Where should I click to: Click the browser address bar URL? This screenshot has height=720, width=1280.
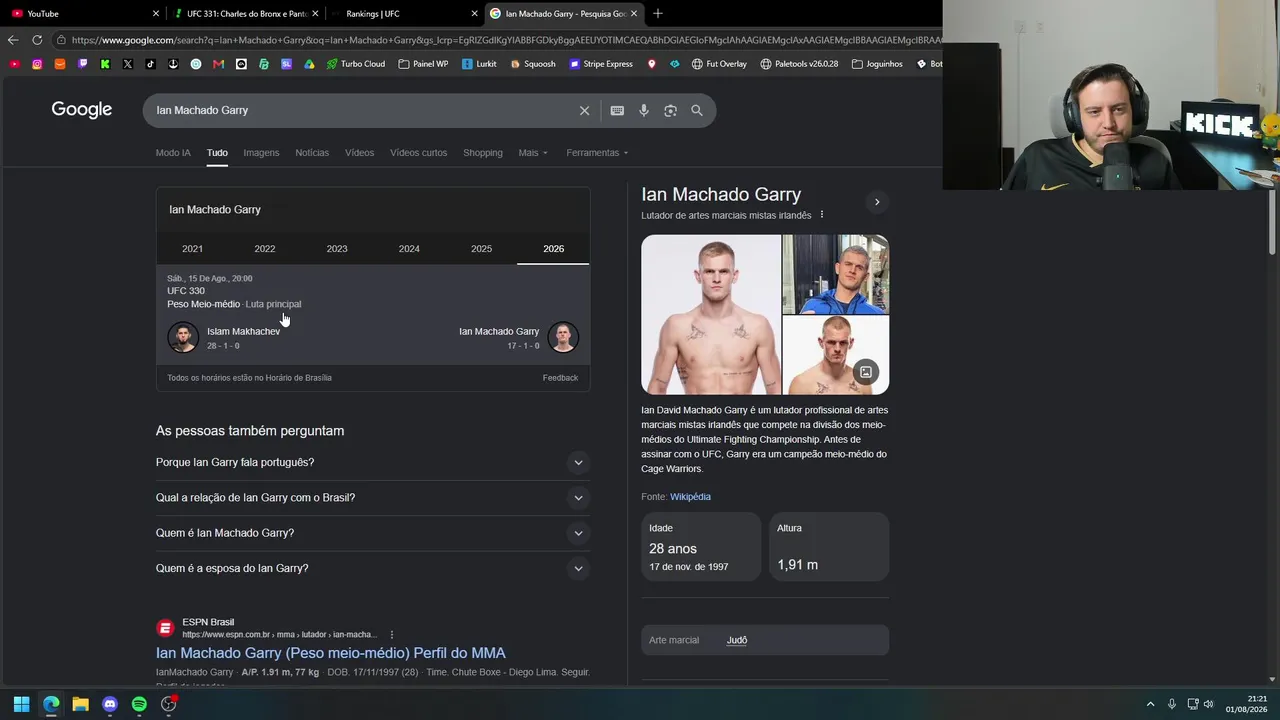505,40
